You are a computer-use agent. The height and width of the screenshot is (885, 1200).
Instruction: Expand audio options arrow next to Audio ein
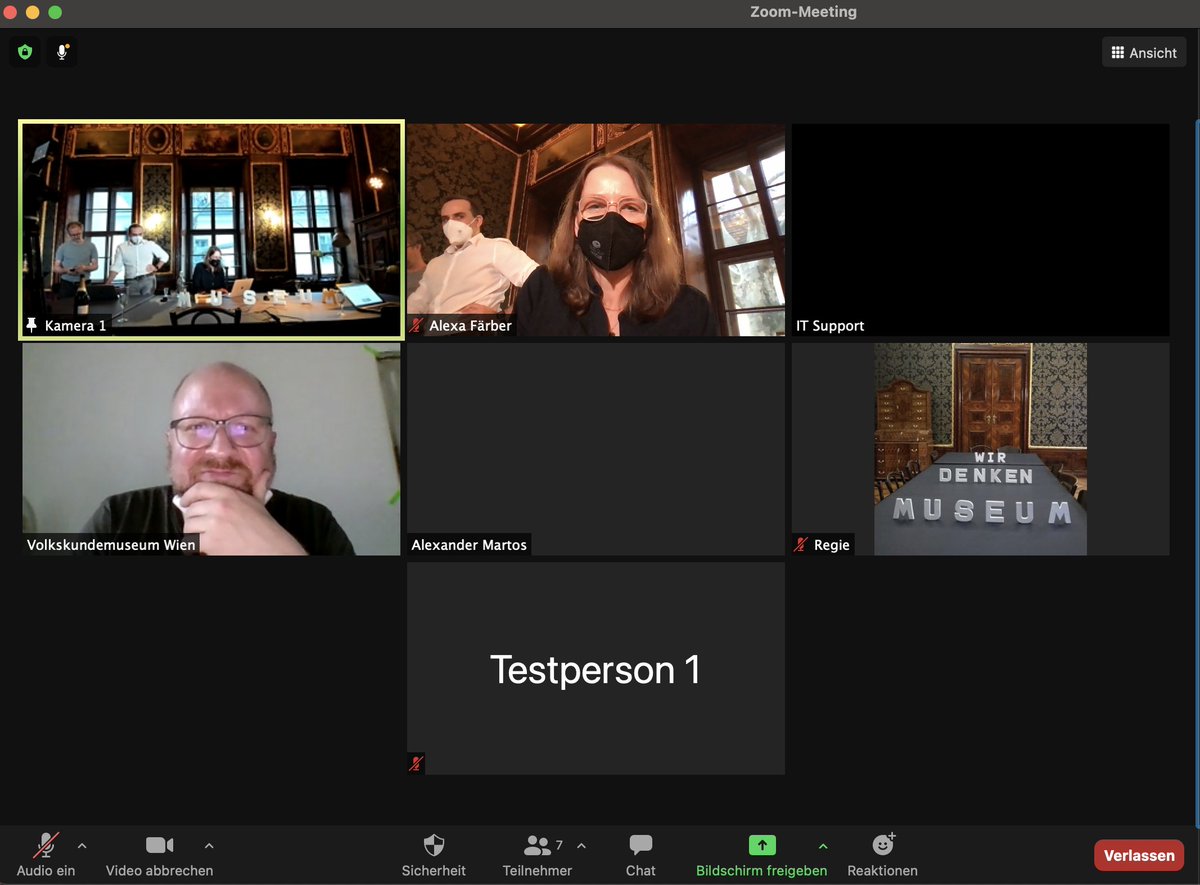tap(82, 846)
